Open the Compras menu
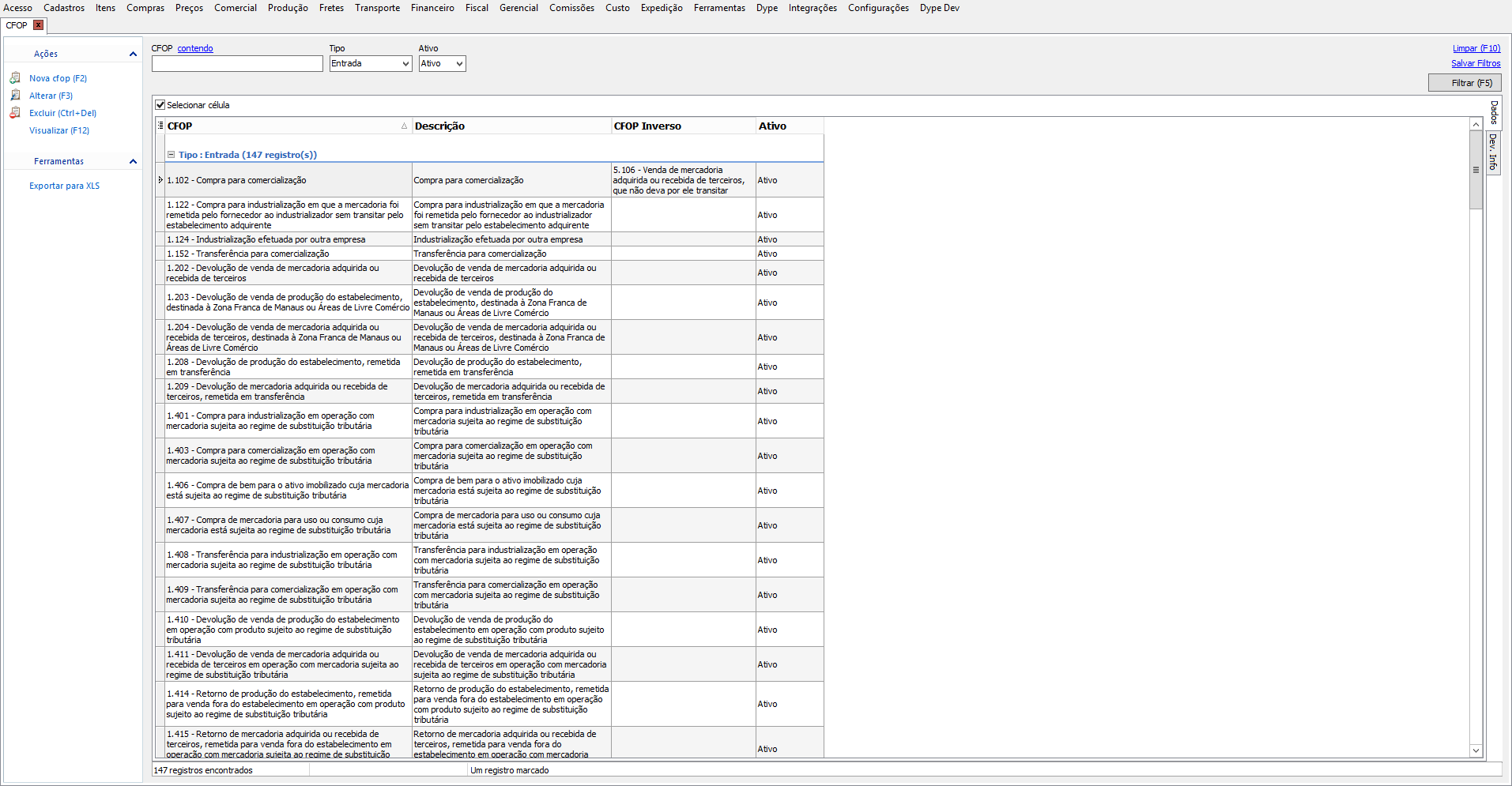The image size is (1512, 786). [x=145, y=8]
